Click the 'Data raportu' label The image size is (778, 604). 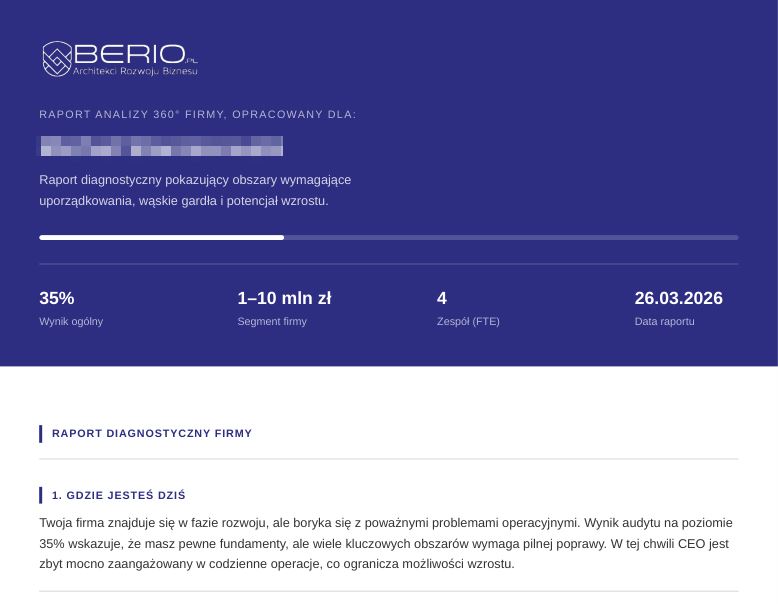pyautogui.click(x=664, y=322)
